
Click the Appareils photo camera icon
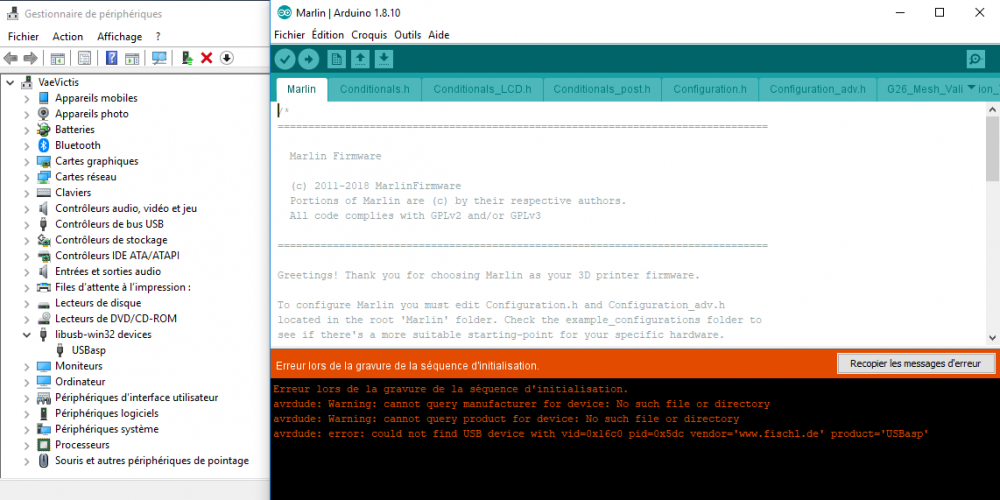point(43,114)
